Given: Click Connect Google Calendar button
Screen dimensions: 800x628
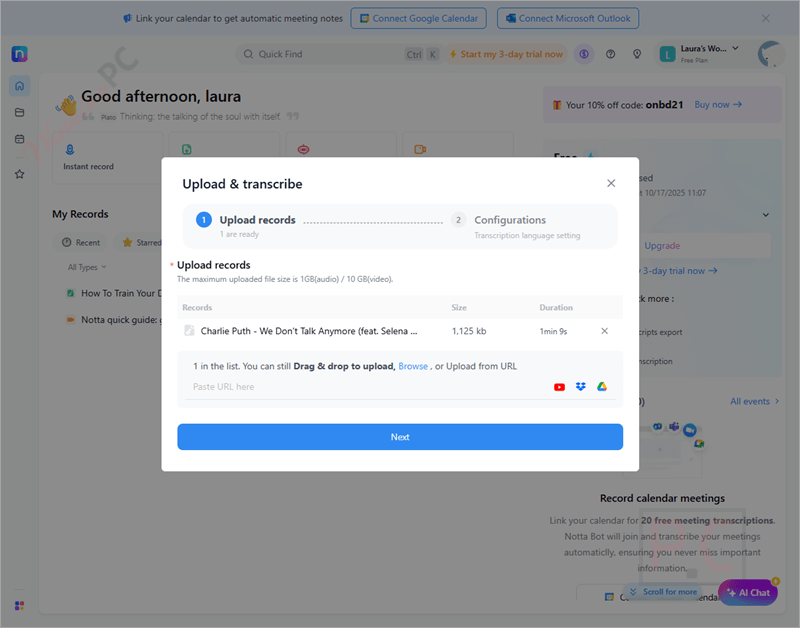Looking at the screenshot, I should [x=418, y=18].
